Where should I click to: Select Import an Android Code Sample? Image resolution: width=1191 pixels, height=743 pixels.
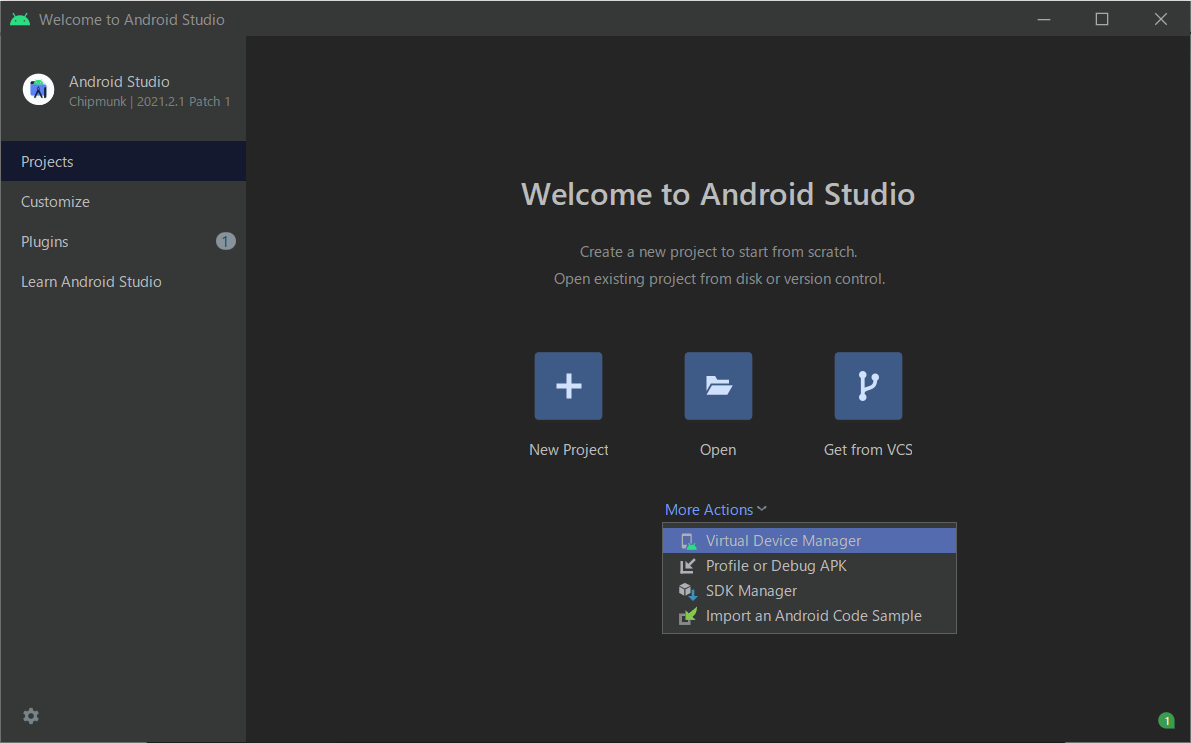click(813, 616)
